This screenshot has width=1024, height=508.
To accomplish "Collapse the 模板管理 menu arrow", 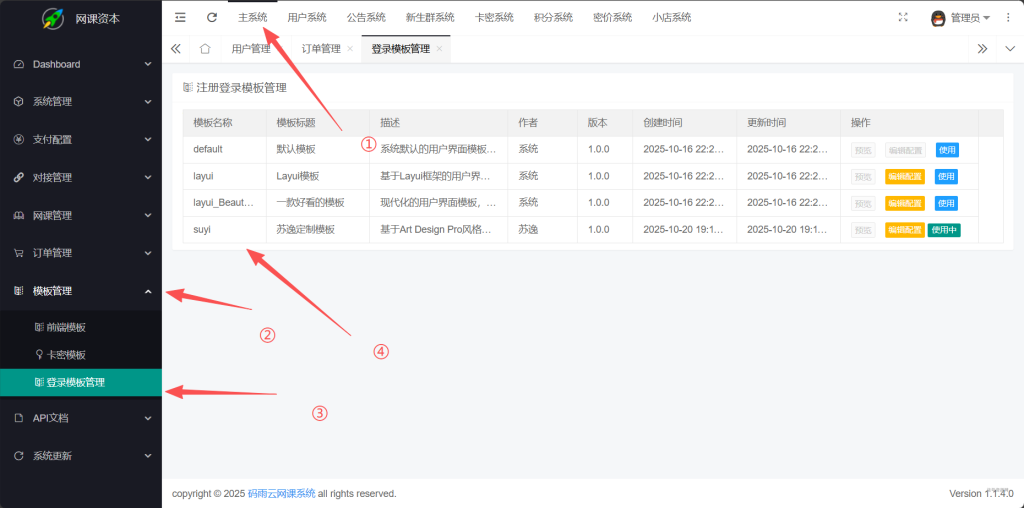I will [148, 291].
